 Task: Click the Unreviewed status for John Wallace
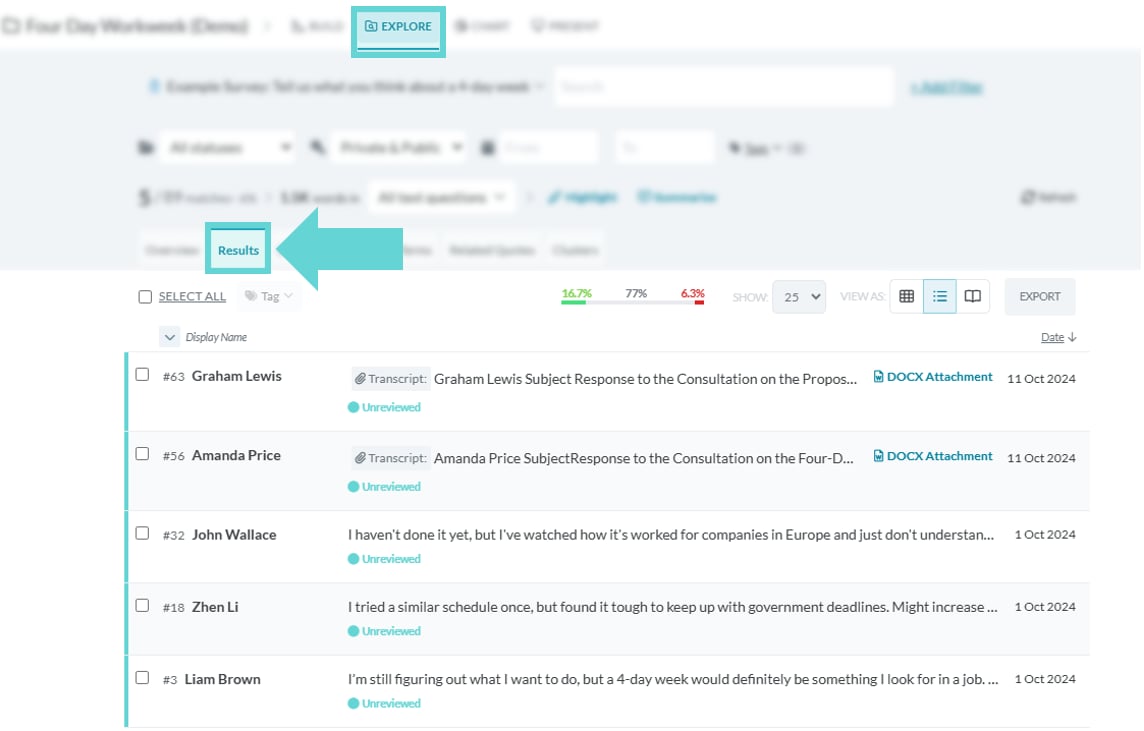pos(384,559)
